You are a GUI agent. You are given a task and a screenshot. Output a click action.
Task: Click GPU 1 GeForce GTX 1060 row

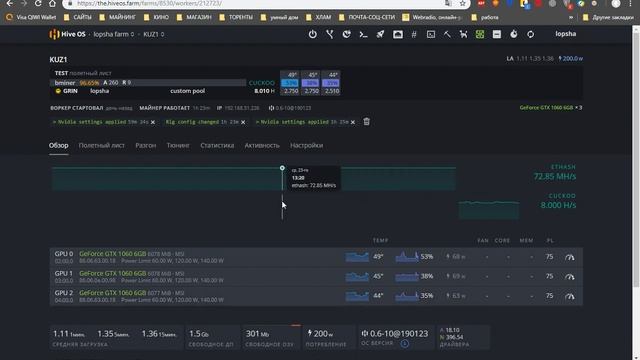(316, 276)
